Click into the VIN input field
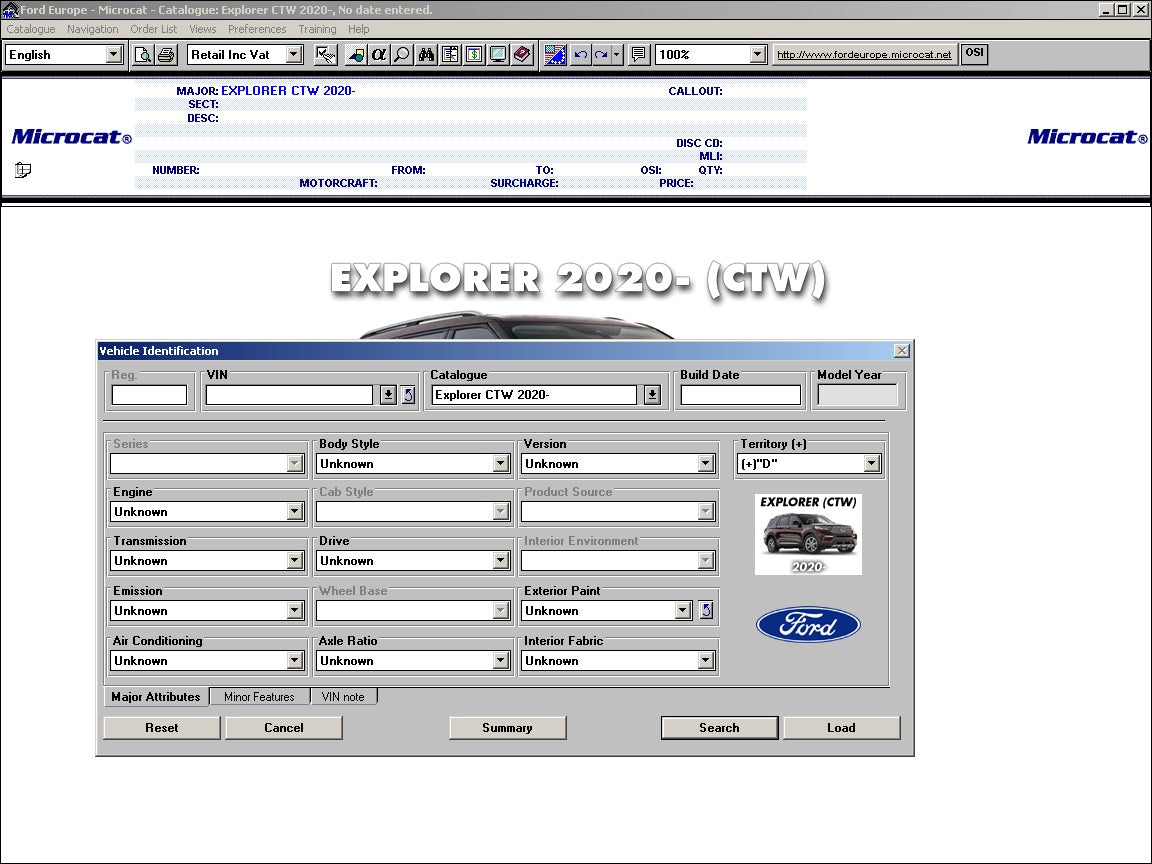Viewport: 1152px width, 864px height. coord(289,395)
